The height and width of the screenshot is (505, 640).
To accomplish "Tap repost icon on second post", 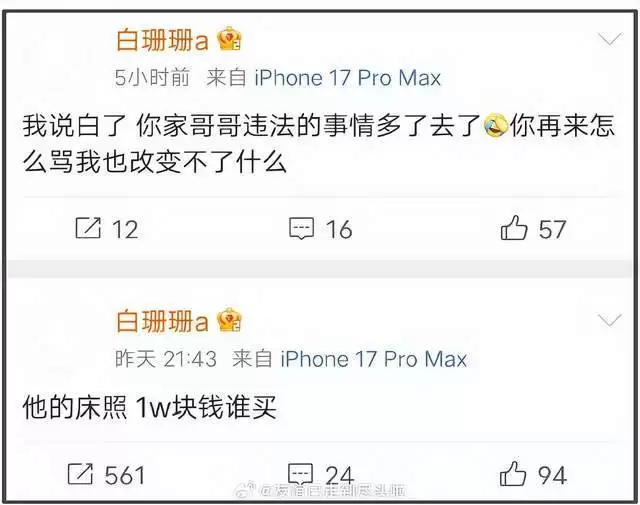I will click(x=80, y=474).
